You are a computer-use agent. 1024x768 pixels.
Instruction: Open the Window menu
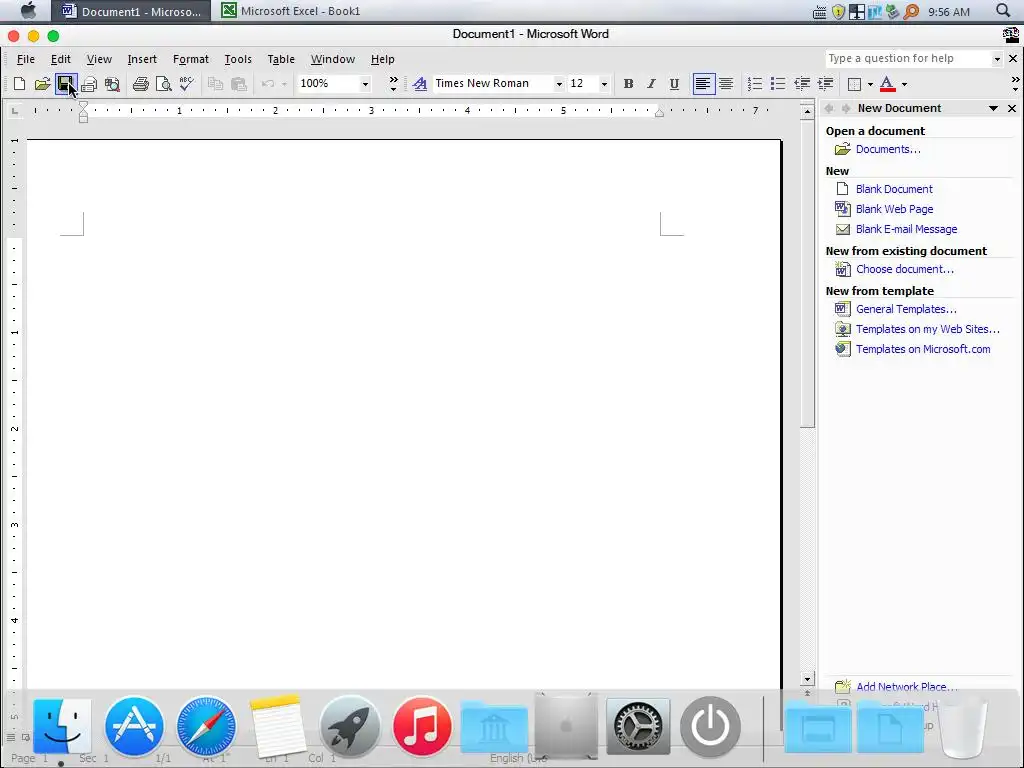(x=332, y=59)
